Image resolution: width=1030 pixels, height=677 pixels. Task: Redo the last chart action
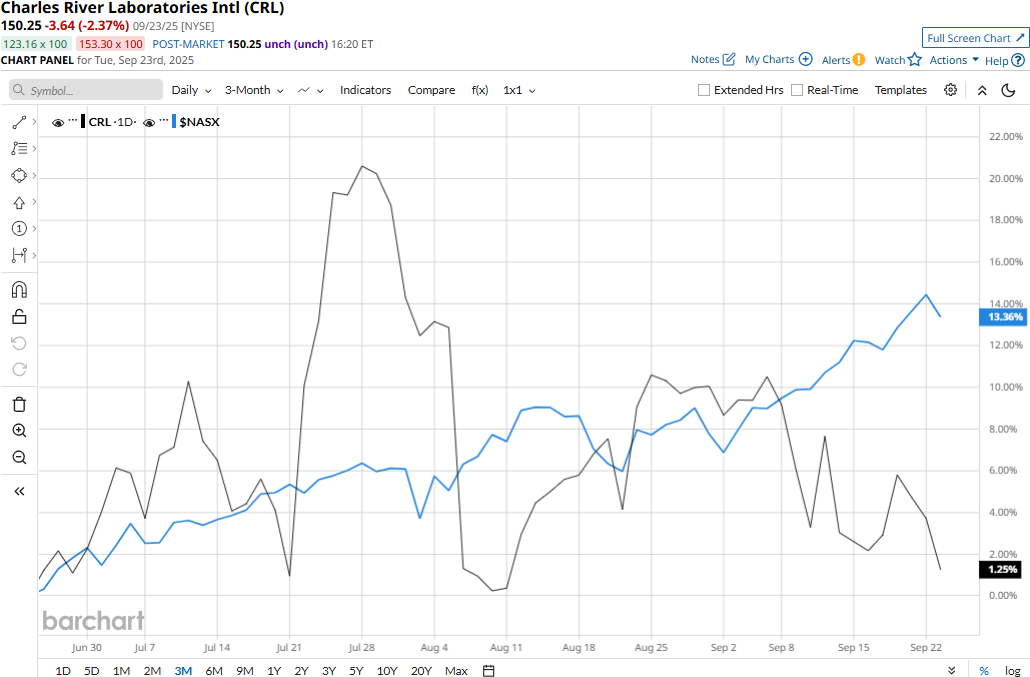[19, 370]
